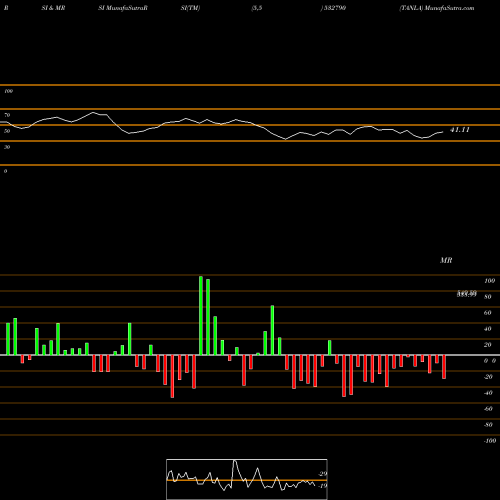Open the small overview chart thumbnail at bottom
The height and width of the screenshot is (500, 500).
tap(247, 479)
